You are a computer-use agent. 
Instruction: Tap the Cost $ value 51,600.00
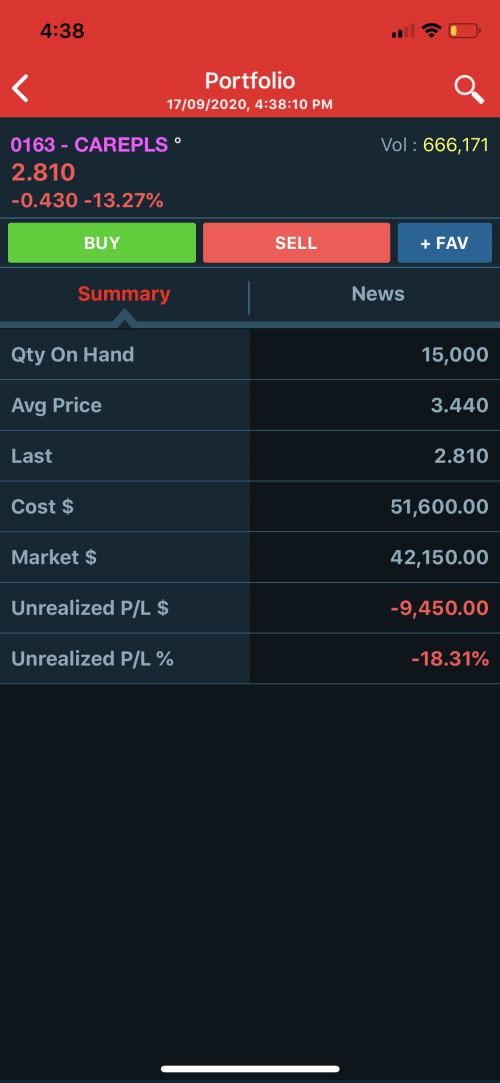[x=439, y=507]
